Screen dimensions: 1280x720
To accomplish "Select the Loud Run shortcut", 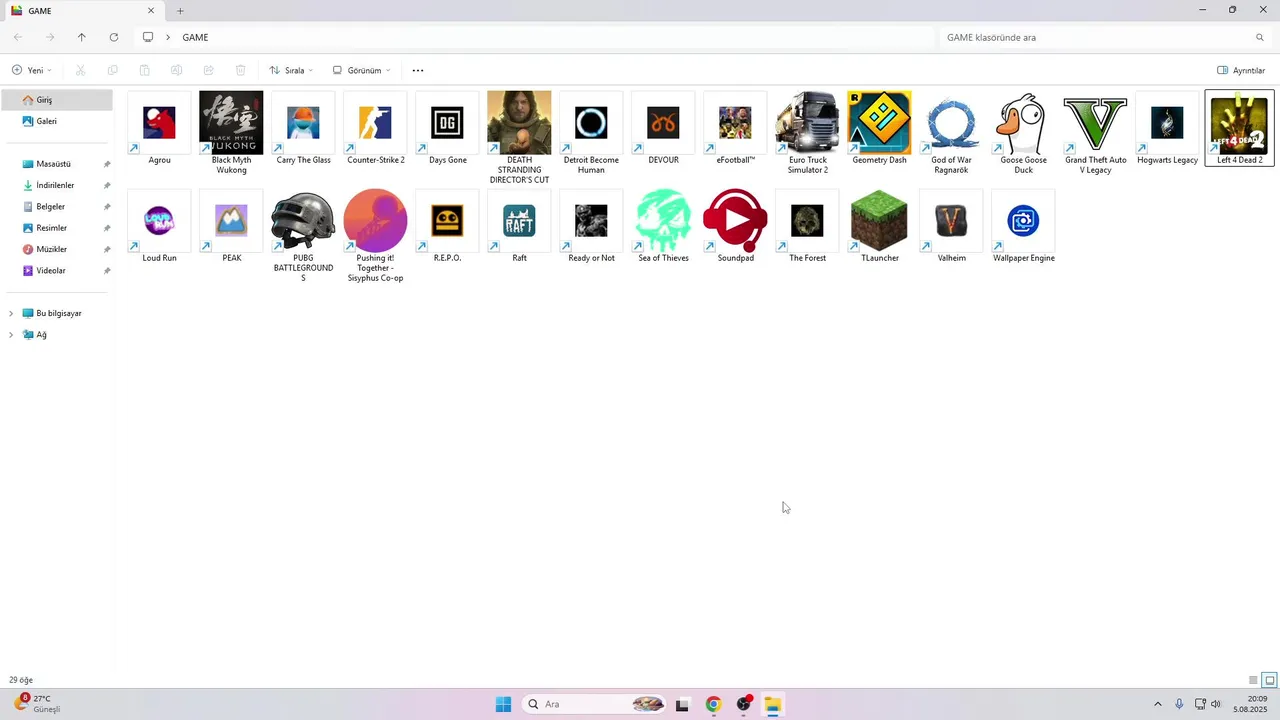I will point(159,226).
